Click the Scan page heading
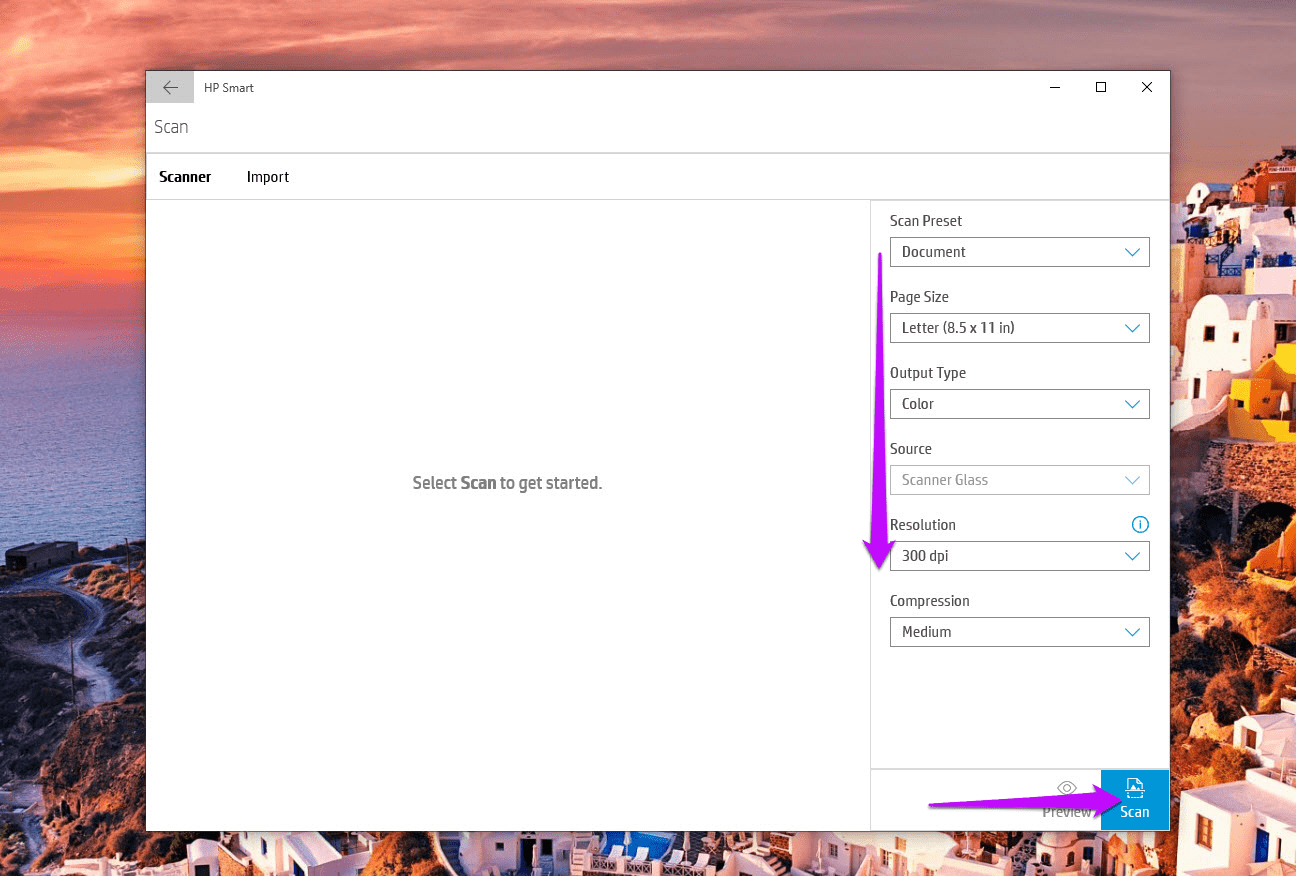Viewport: 1296px width, 876px height. tap(171, 127)
